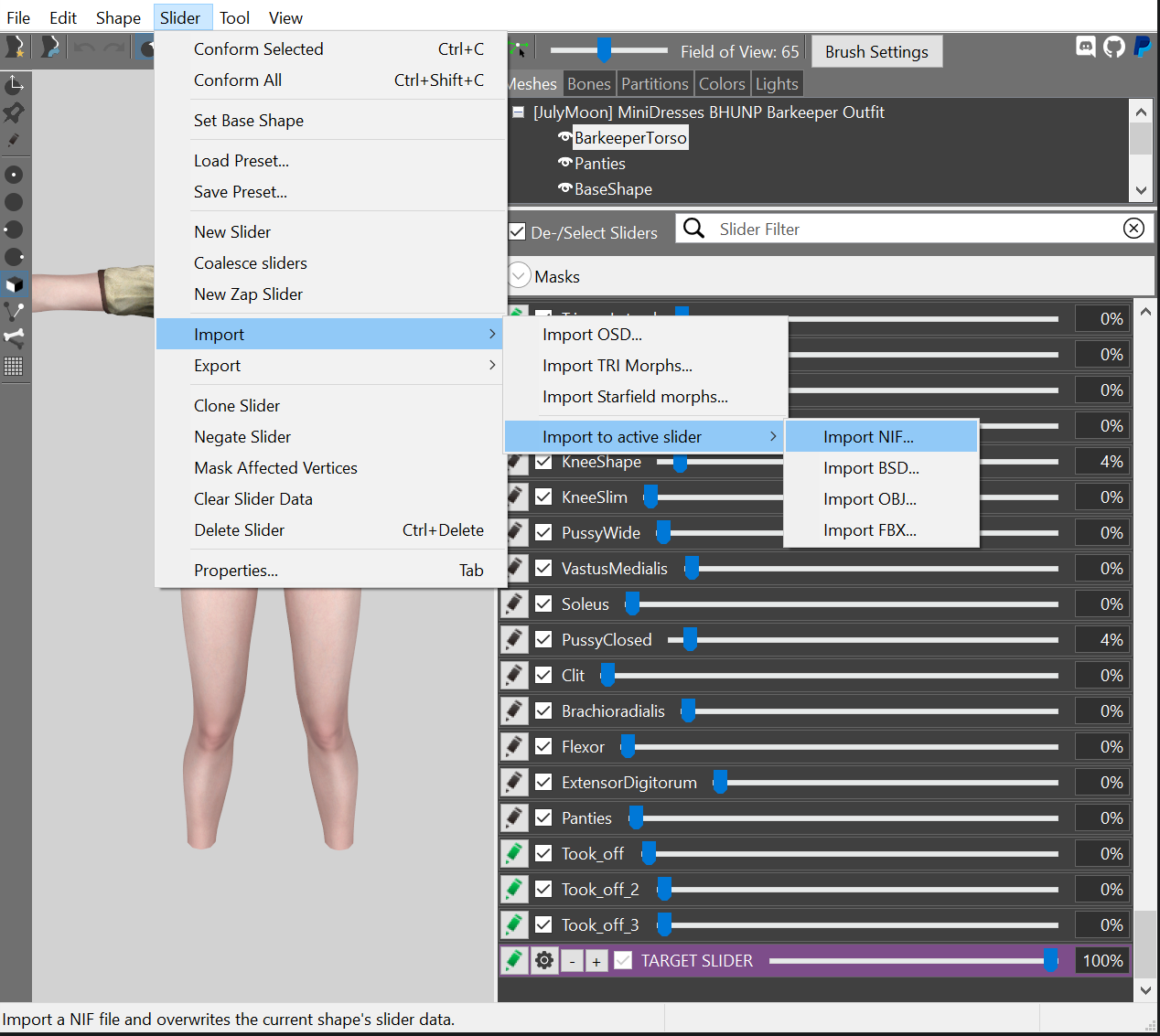Screen dimensions: 1160x1036
Task: Click the minus button beside TARGET SLIDER
Action: (573, 961)
